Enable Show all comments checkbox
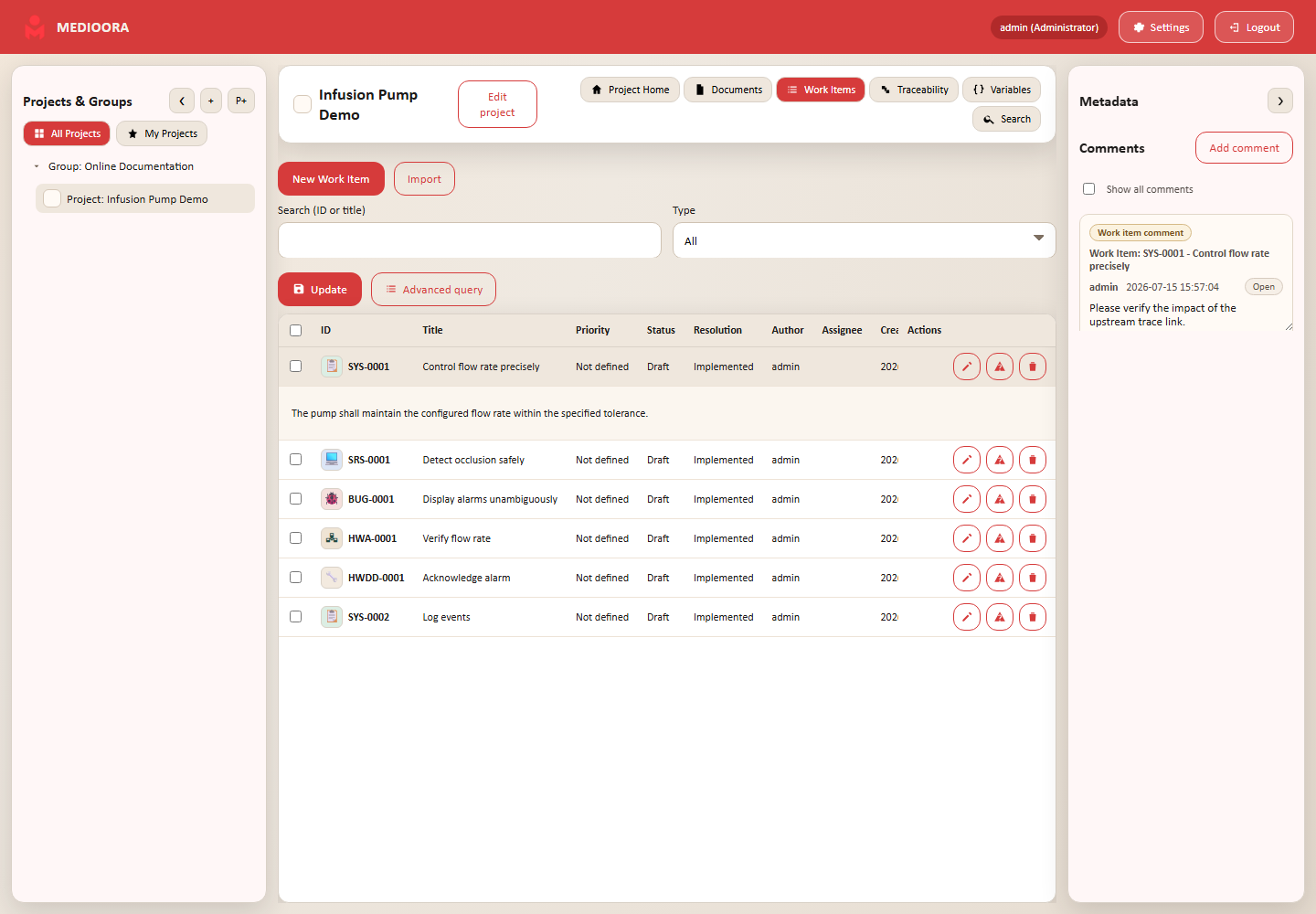 pyautogui.click(x=1088, y=189)
